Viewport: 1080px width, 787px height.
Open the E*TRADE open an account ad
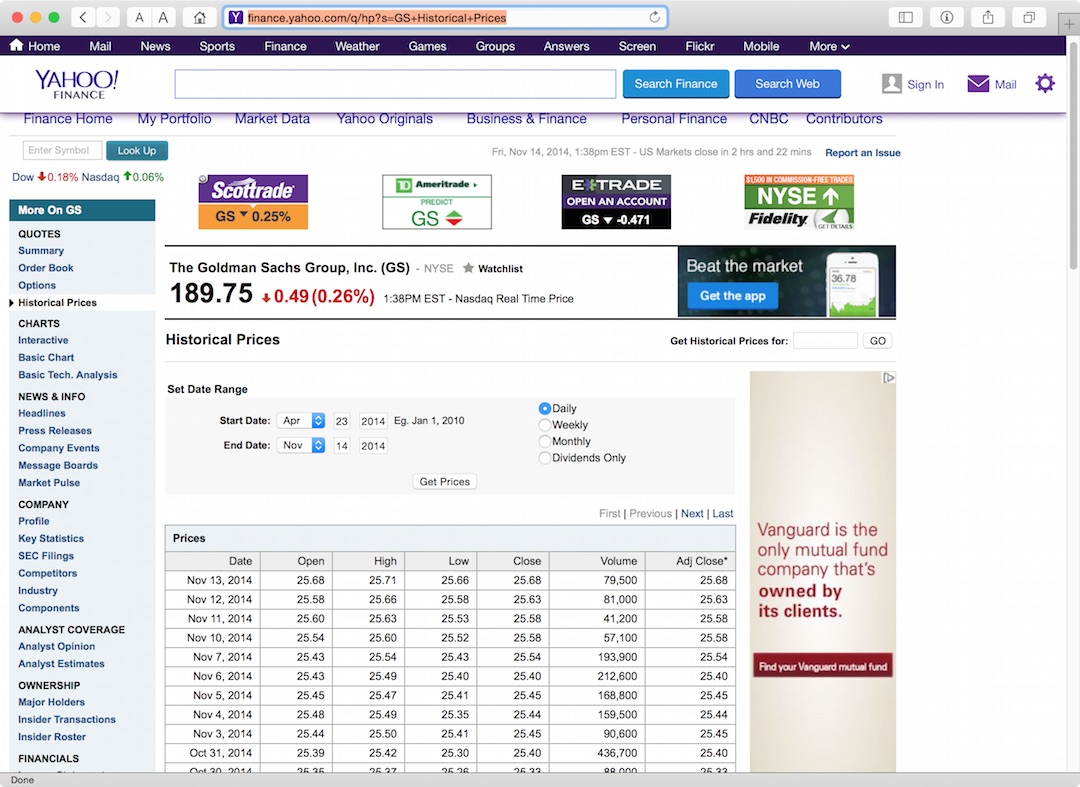pos(616,202)
